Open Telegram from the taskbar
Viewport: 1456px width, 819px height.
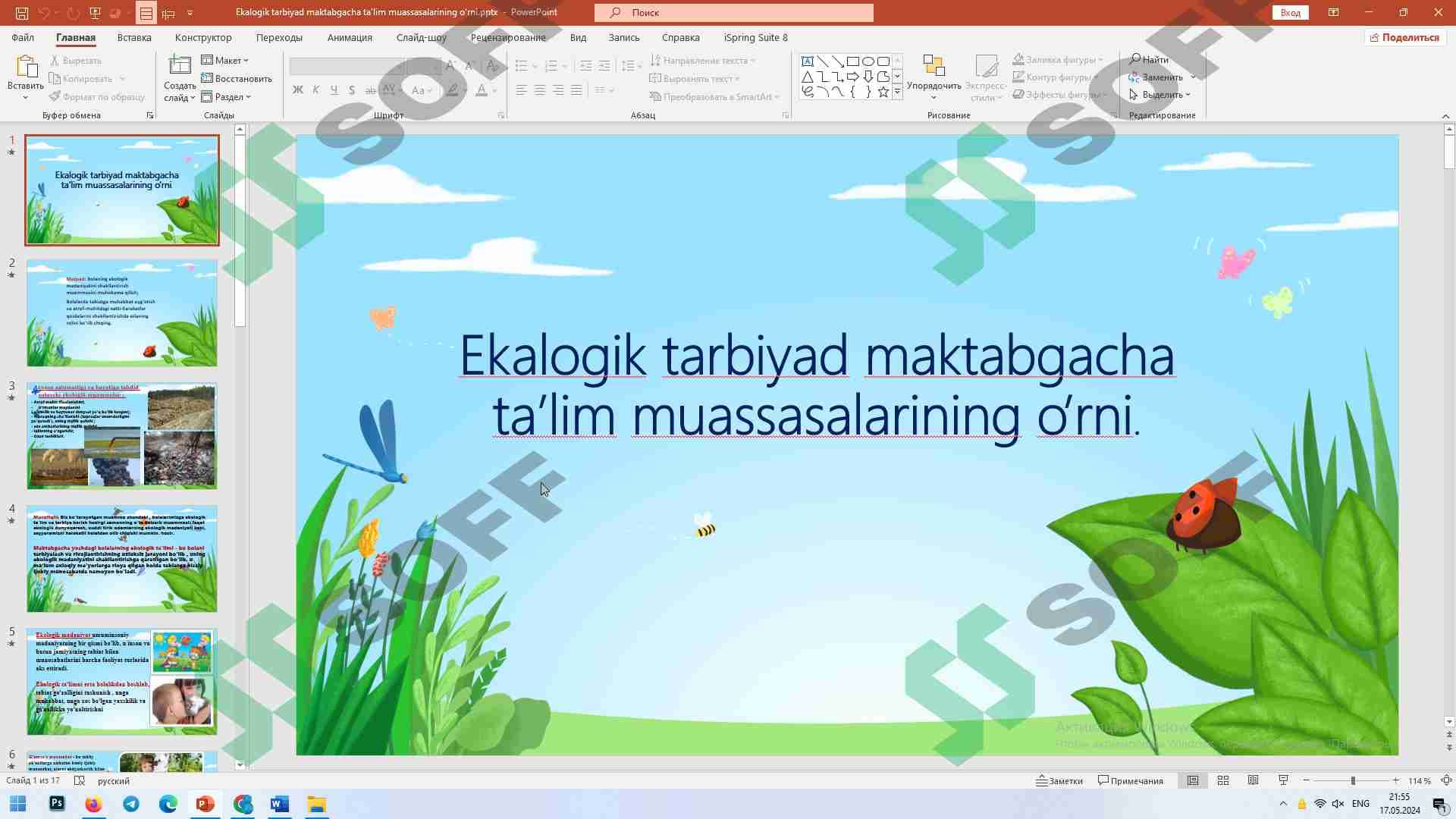click(131, 804)
